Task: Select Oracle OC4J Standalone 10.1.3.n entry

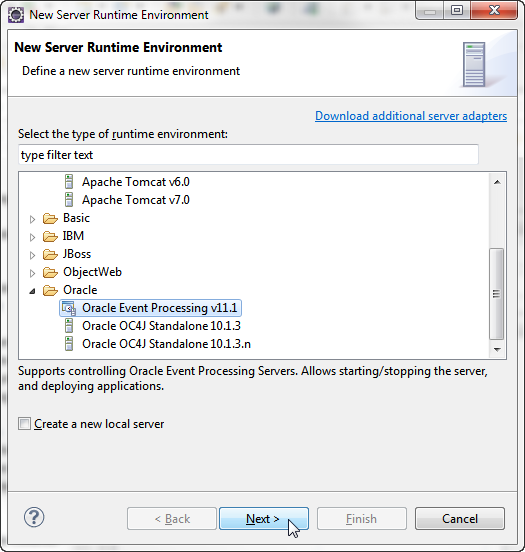Action: click(x=166, y=344)
